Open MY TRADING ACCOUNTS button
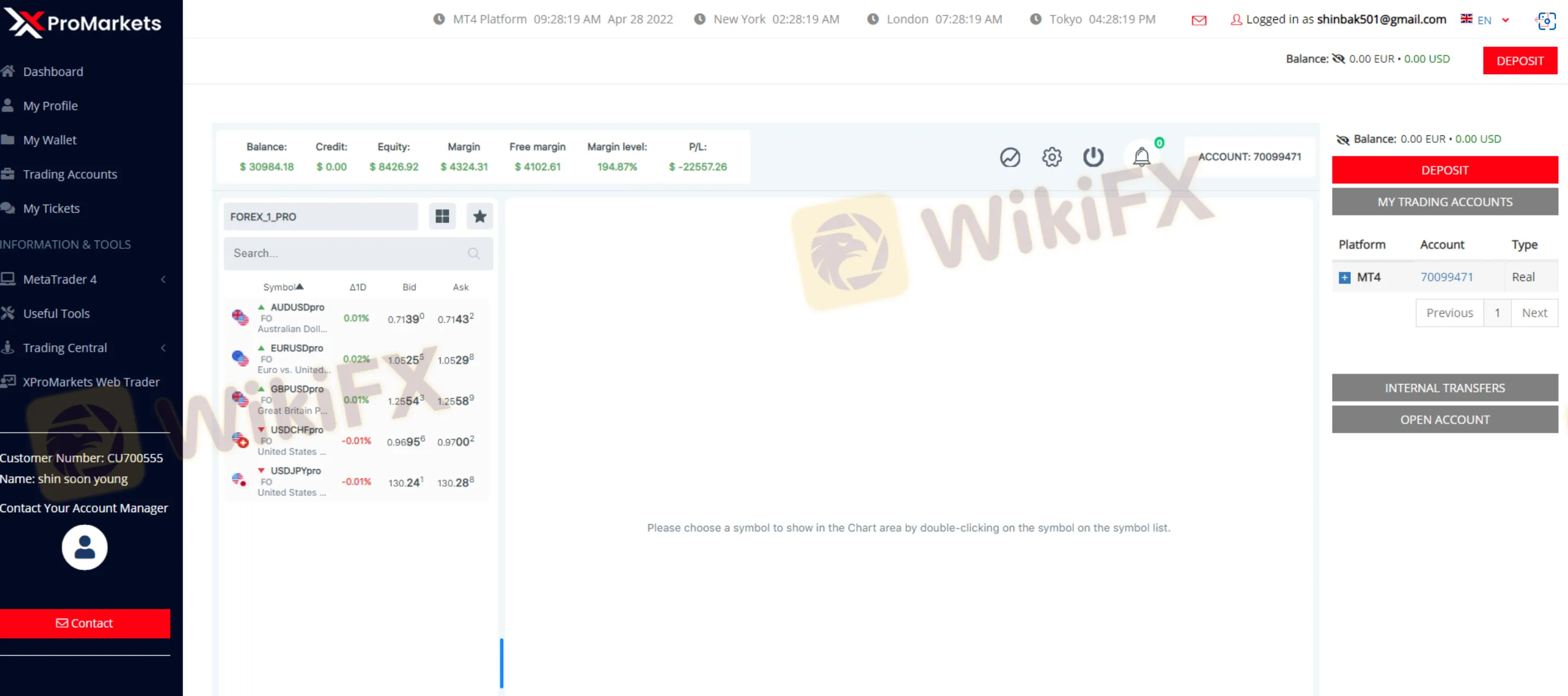Viewport: 1568px width, 696px height. [1444, 202]
